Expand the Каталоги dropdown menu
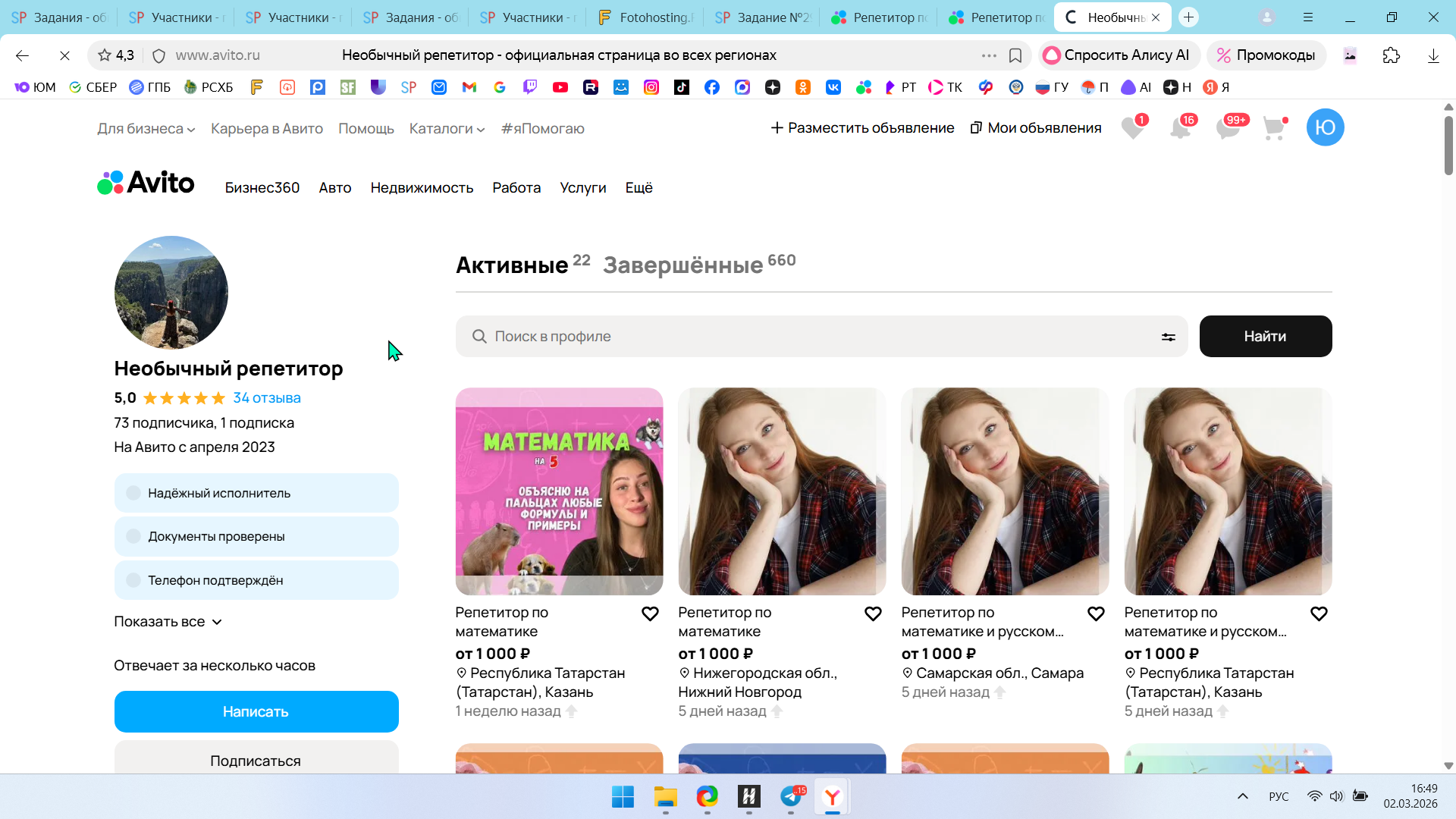This screenshot has height=819, width=1456. pos(447,129)
